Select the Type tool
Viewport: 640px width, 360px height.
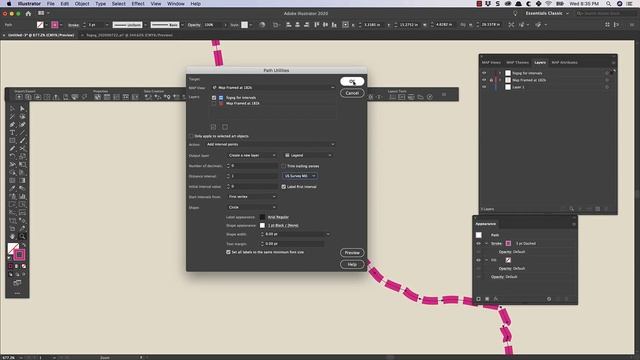(x=12, y=133)
